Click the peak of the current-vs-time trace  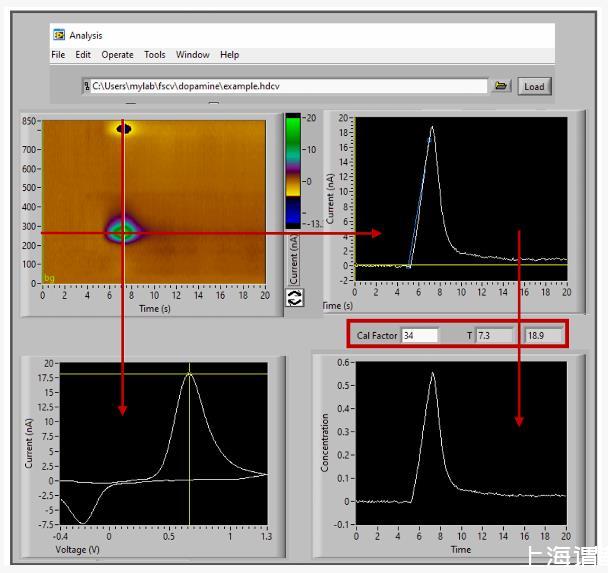pyautogui.click(x=432, y=127)
